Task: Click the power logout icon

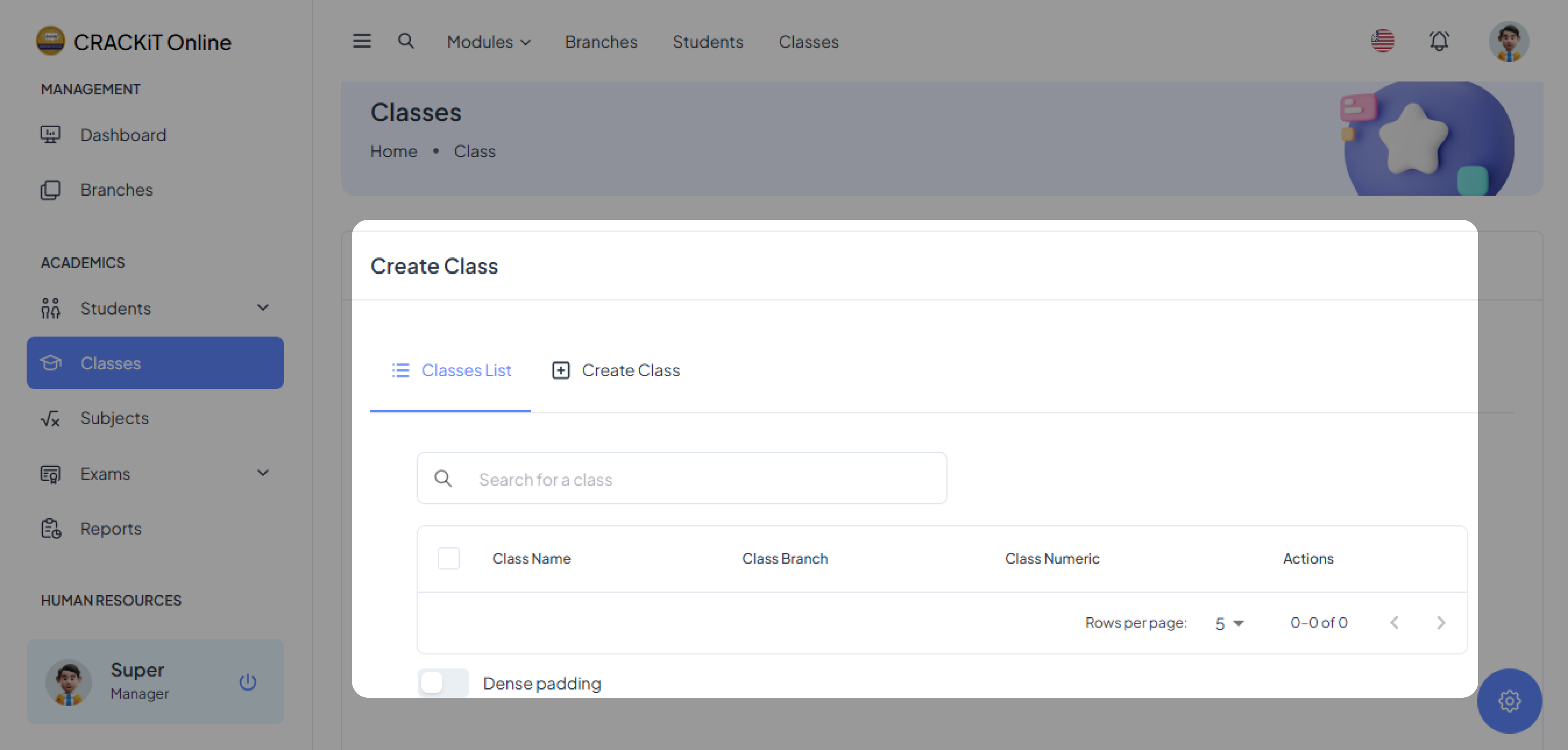Action: click(x=248, y=682)
